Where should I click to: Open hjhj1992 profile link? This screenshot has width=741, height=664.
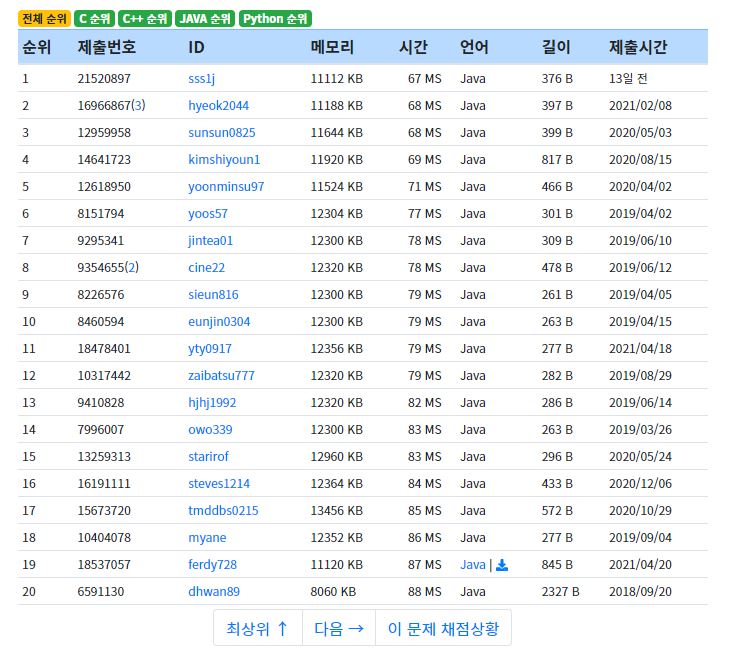pyautogui.click(x=212, y=402)
